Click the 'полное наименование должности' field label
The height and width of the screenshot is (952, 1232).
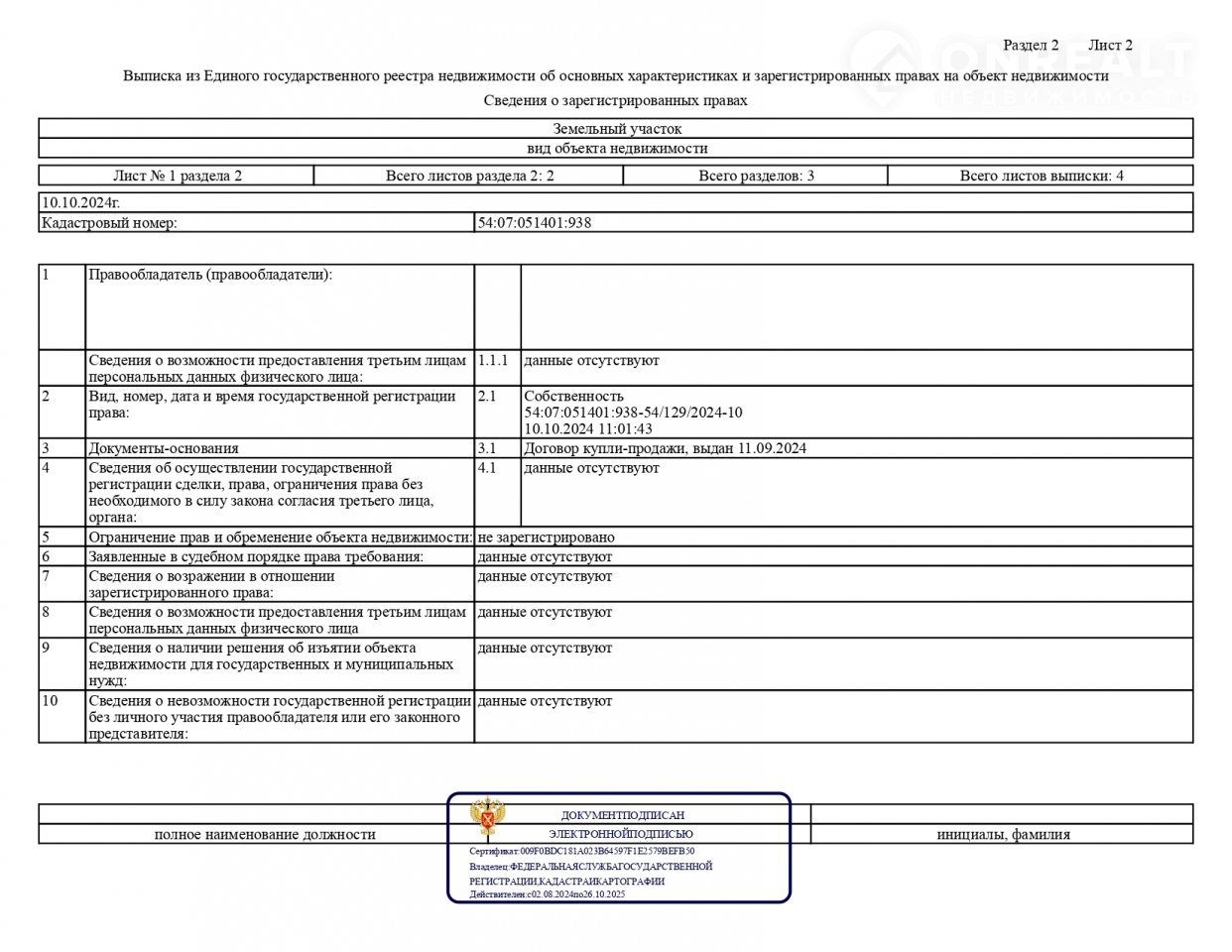point(265,835)
